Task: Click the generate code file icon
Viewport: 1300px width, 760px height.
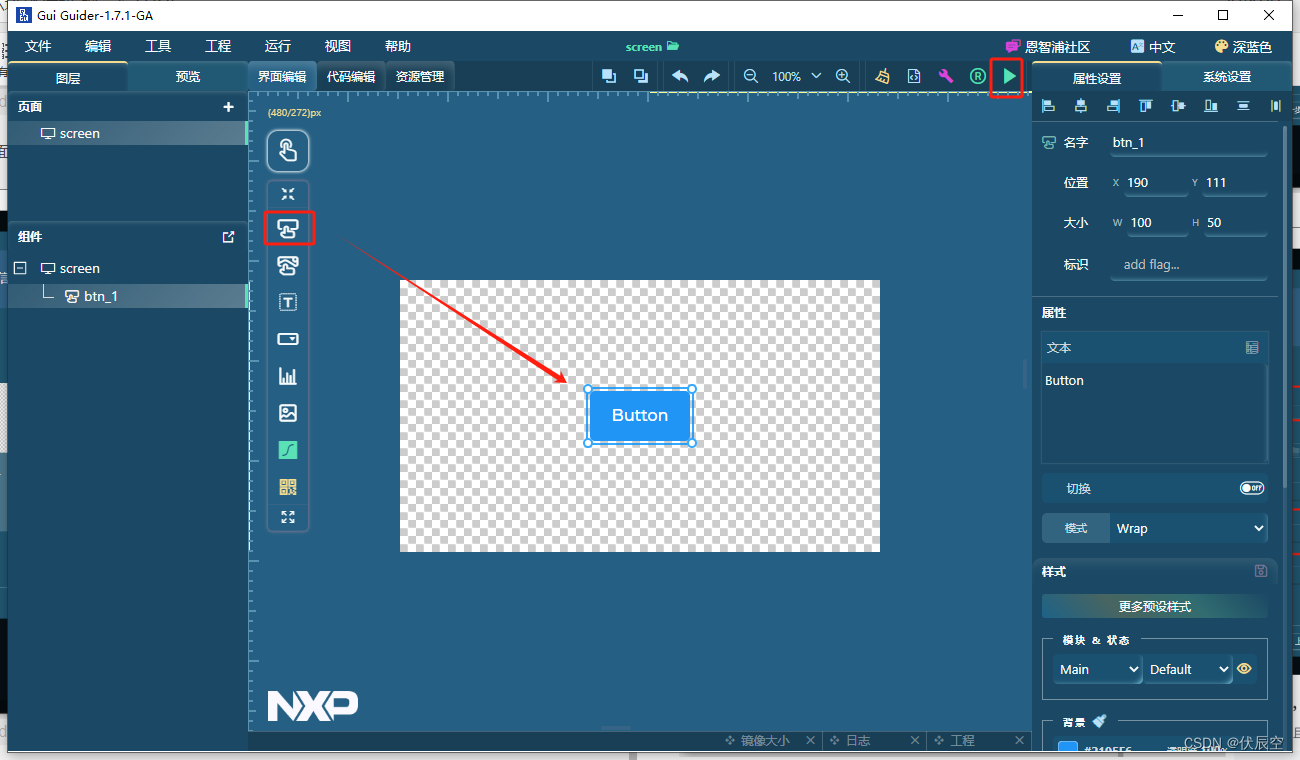Action: click(914, 76)
